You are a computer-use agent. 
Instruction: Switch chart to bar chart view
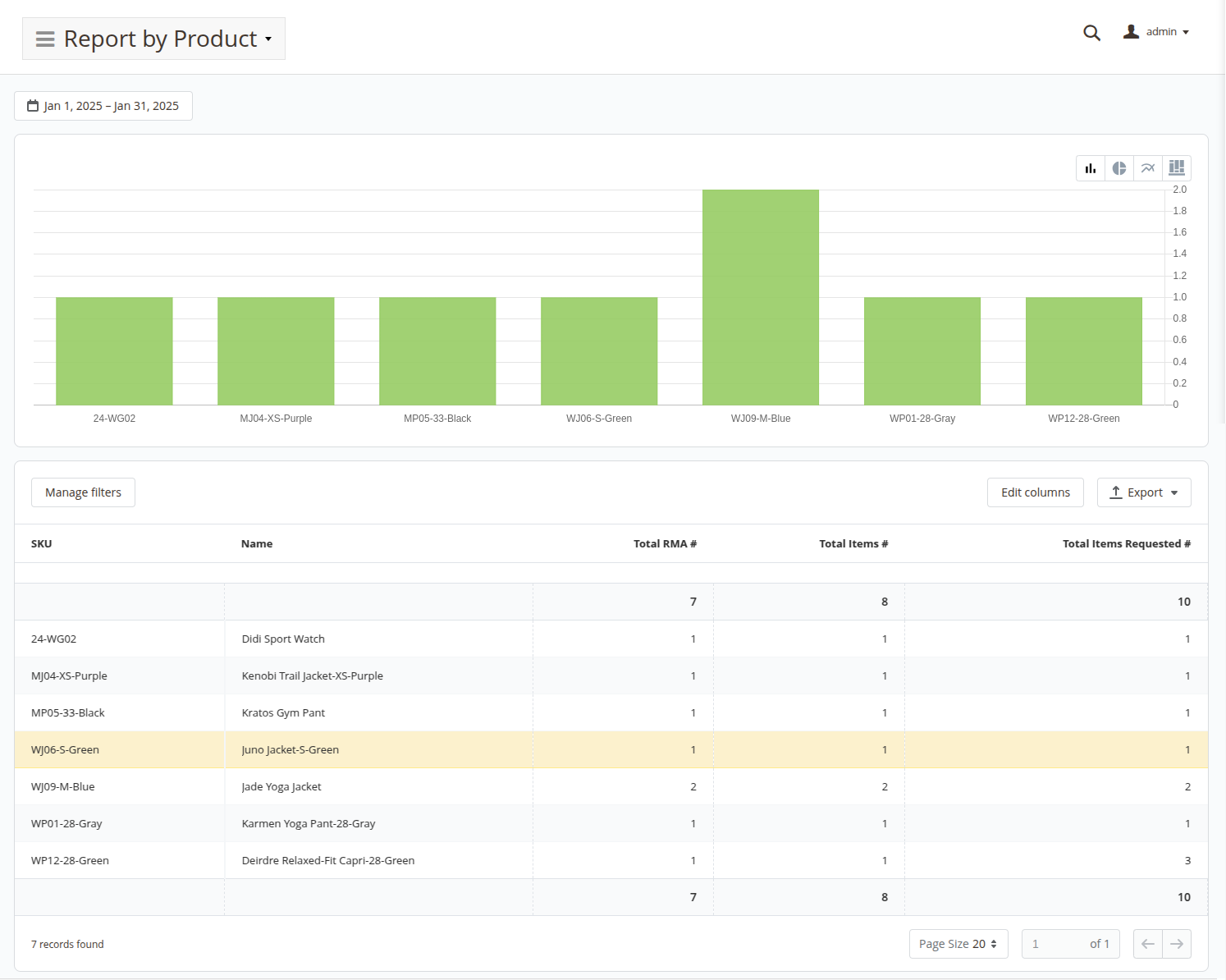(1090, 167)
